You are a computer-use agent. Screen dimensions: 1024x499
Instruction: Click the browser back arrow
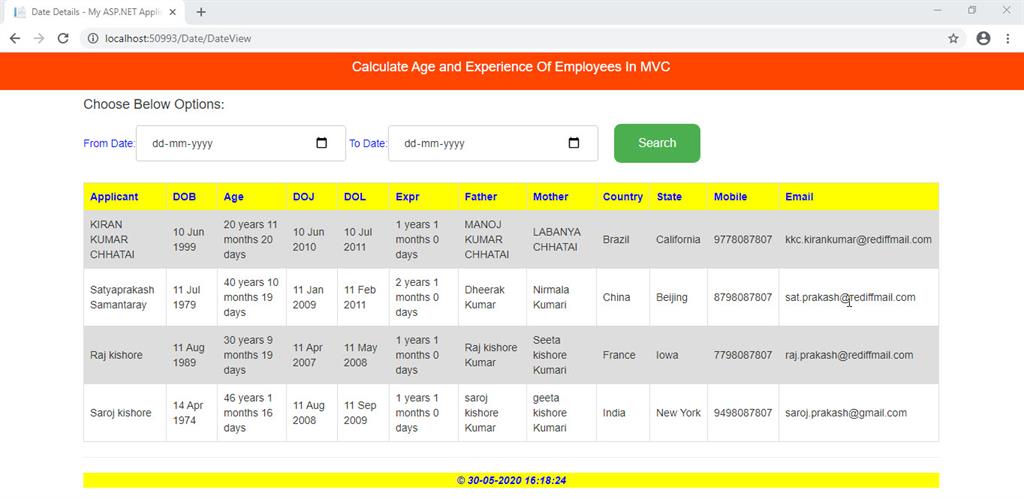coord(14,39)
